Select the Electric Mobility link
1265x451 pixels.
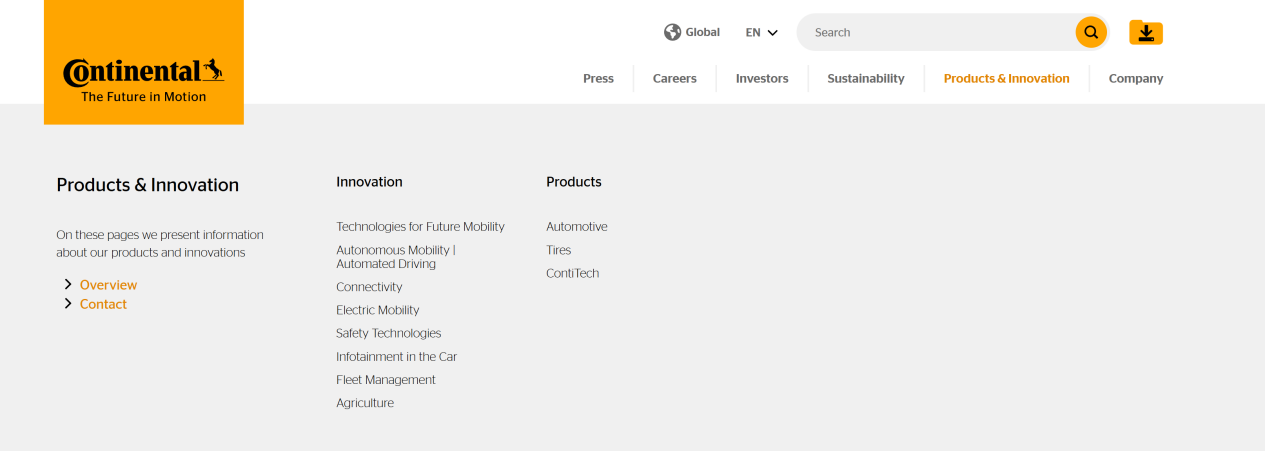click(x=378, y=310)
